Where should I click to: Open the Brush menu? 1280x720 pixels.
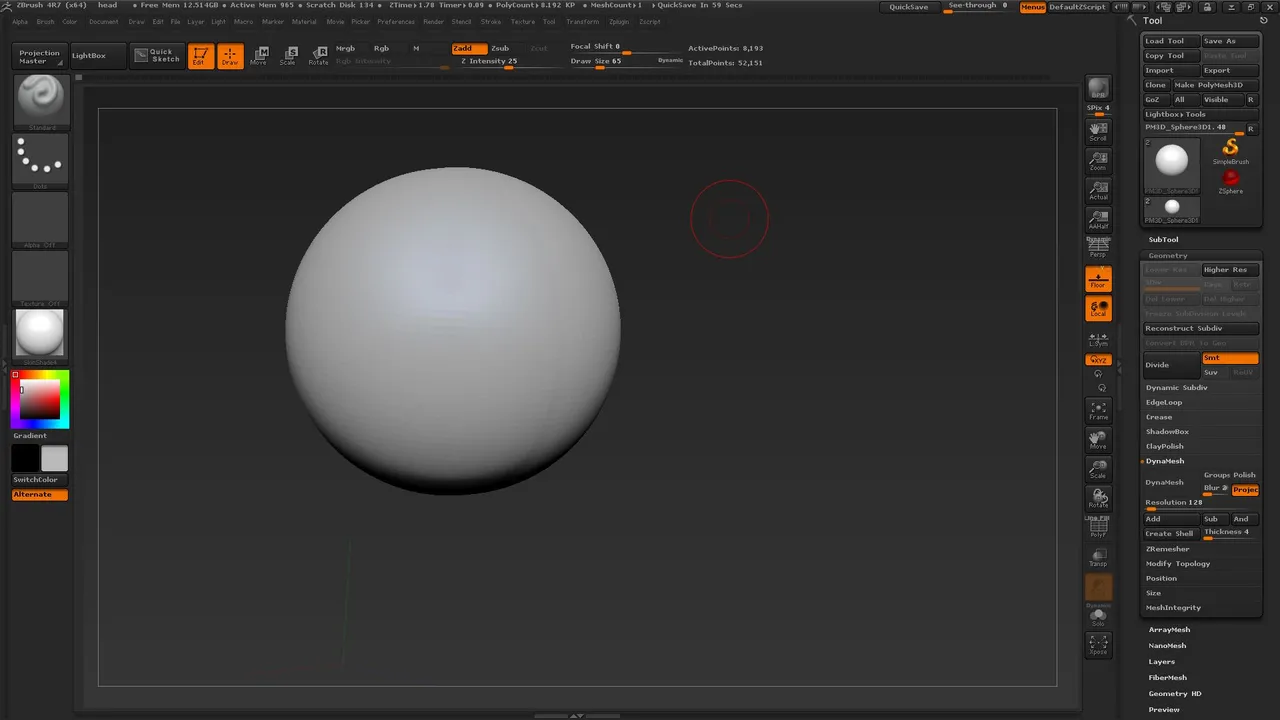tap(45, 21)
